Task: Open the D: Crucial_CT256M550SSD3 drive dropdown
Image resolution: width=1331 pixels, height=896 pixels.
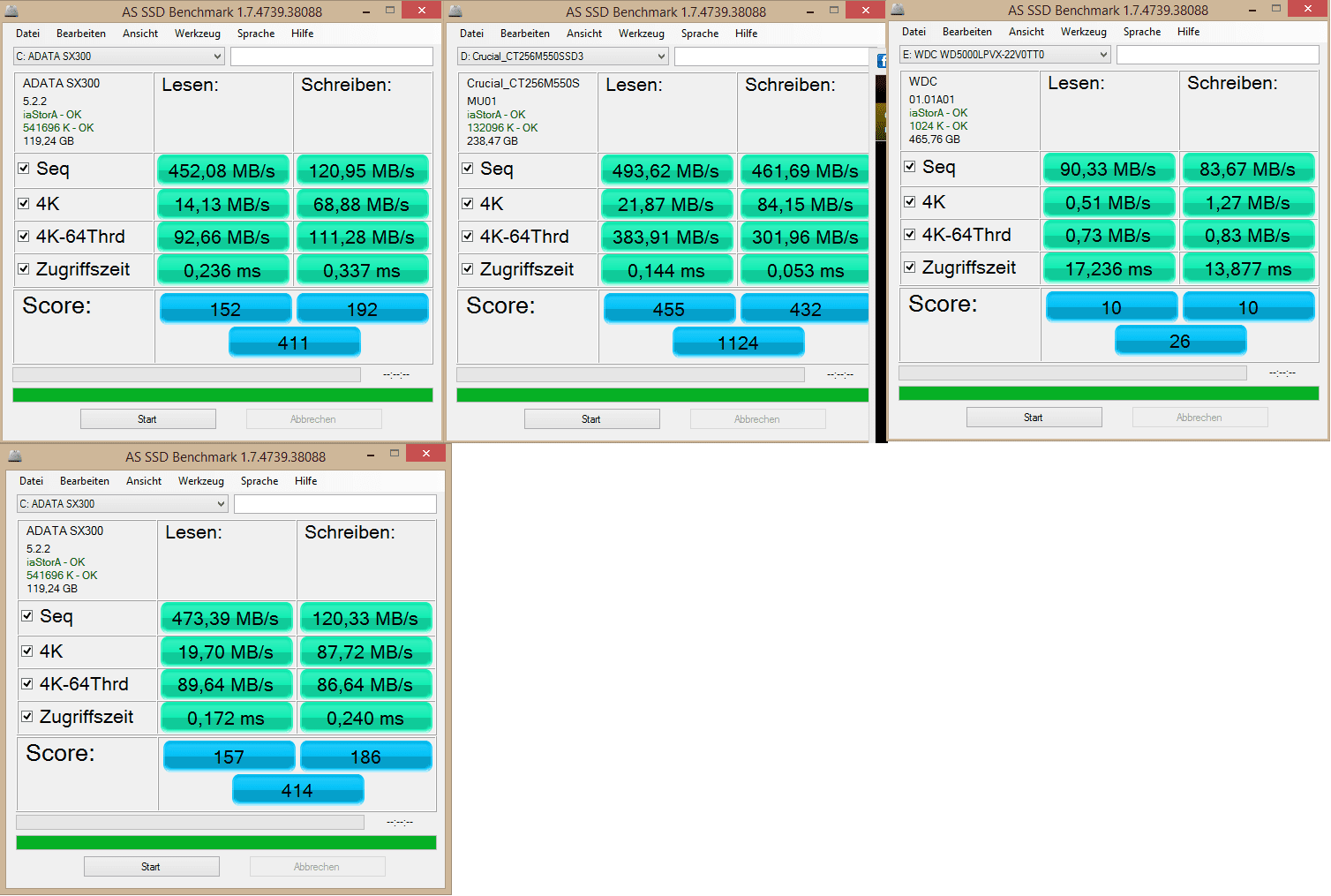Action: [563, 56]
